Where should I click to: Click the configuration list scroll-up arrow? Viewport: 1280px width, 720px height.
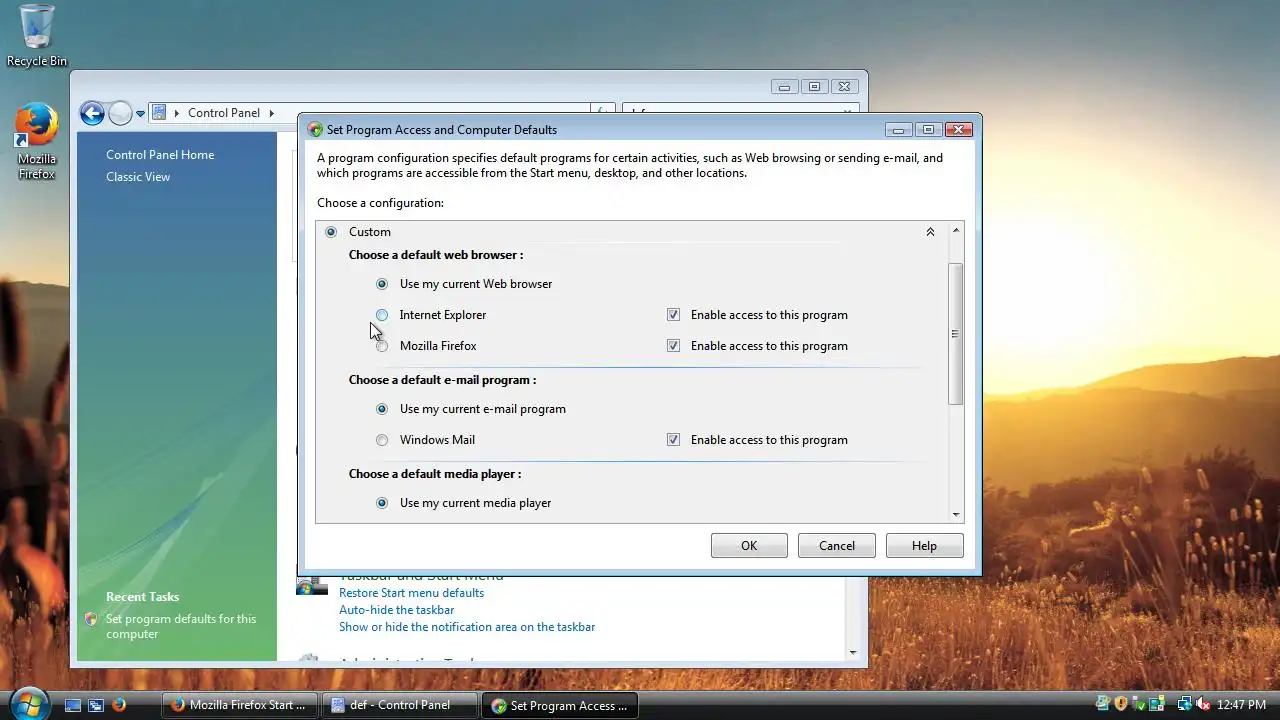point(956,231)
